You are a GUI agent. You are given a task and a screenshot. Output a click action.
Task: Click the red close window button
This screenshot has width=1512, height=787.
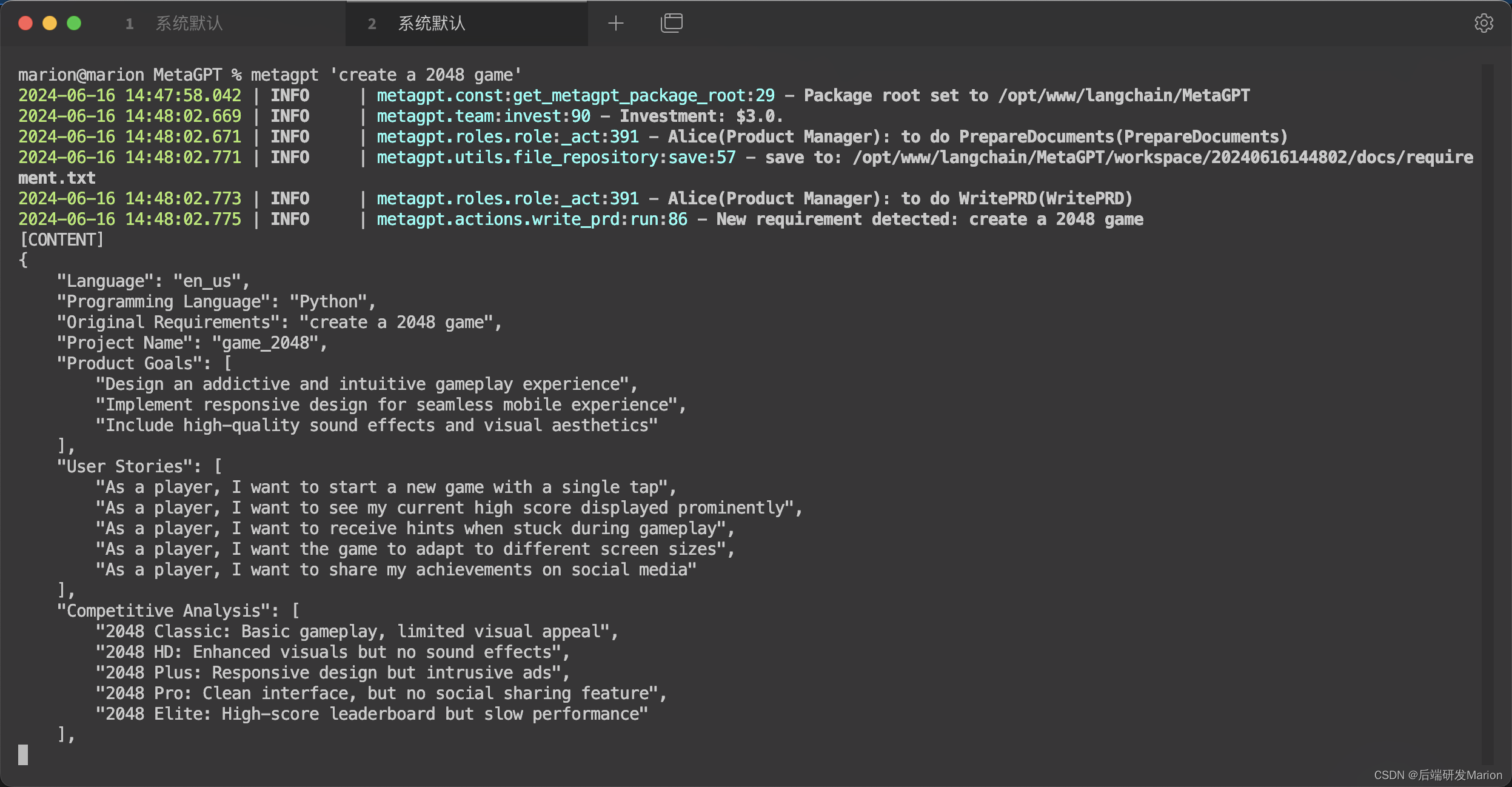point(25,24)
